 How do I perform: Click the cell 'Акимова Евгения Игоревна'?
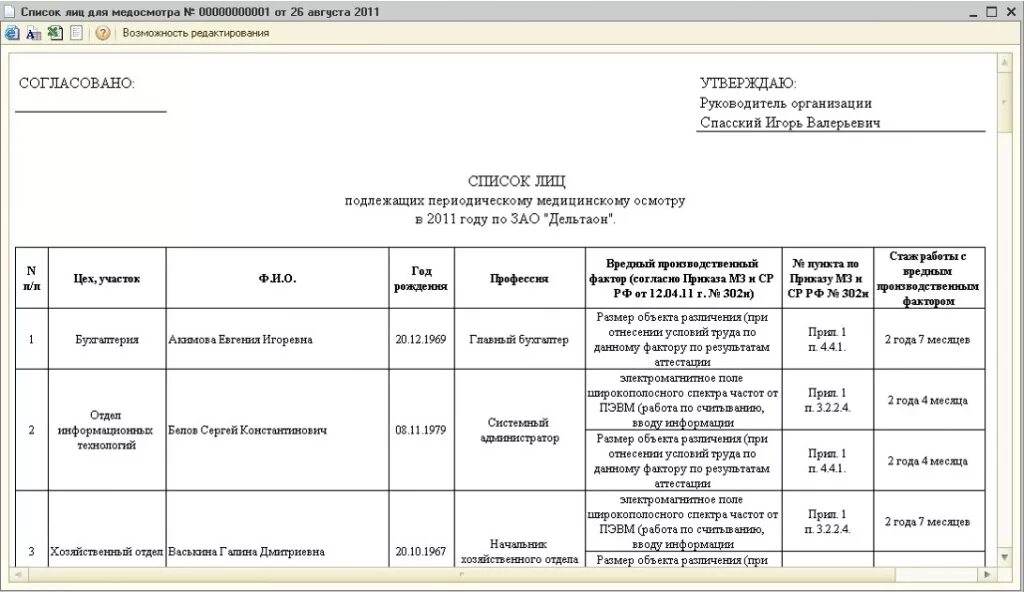coord(278,339)
